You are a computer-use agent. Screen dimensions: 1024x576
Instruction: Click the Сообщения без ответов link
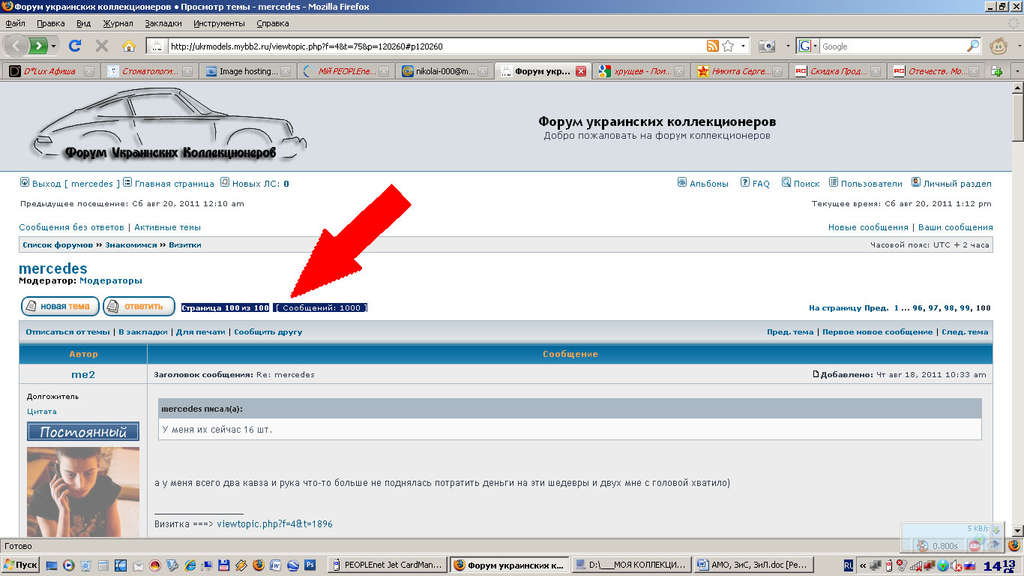pyautogui.click(x=71, y=227)
